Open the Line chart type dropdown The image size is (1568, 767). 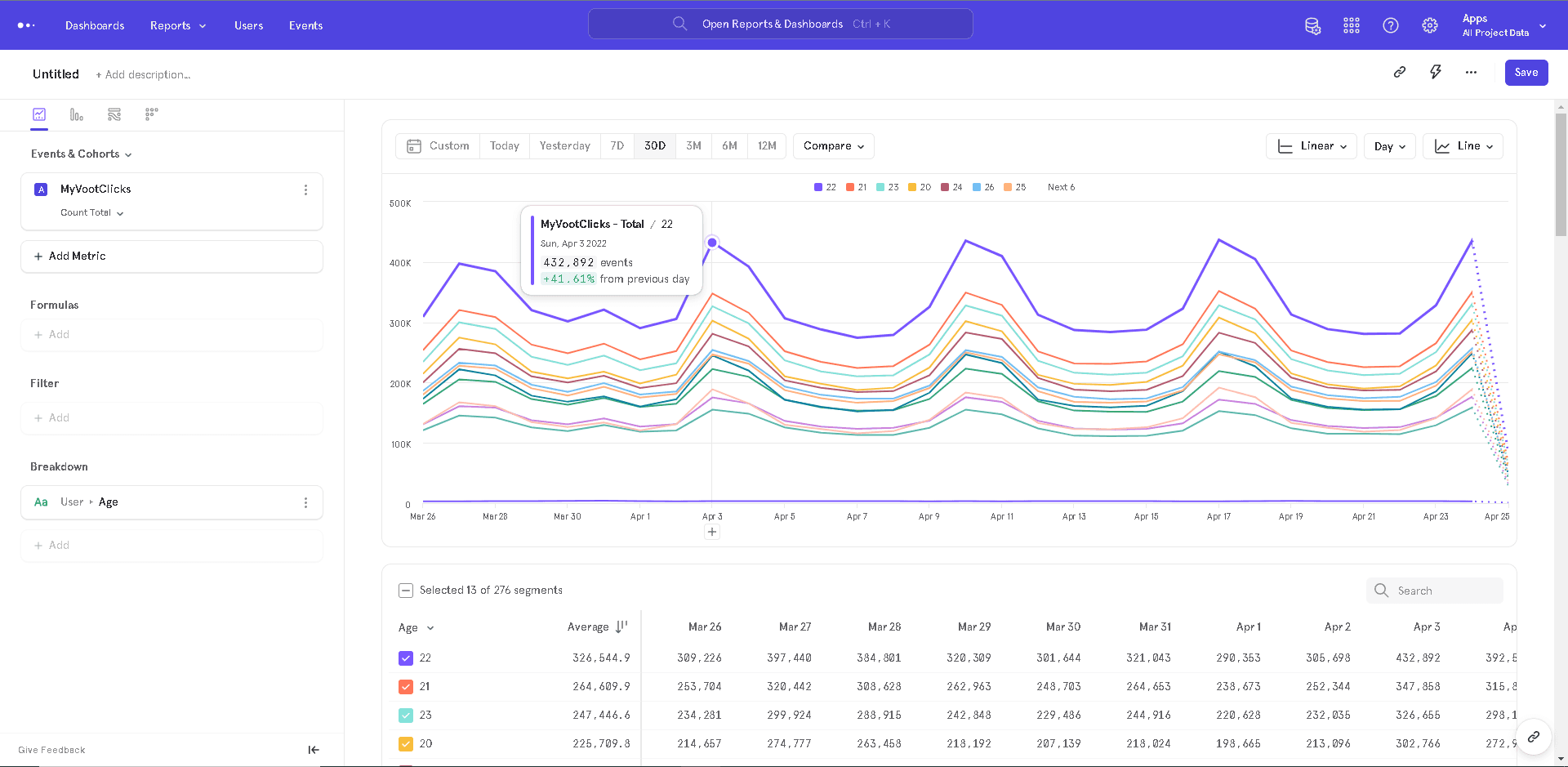[x=1463, y=146]
